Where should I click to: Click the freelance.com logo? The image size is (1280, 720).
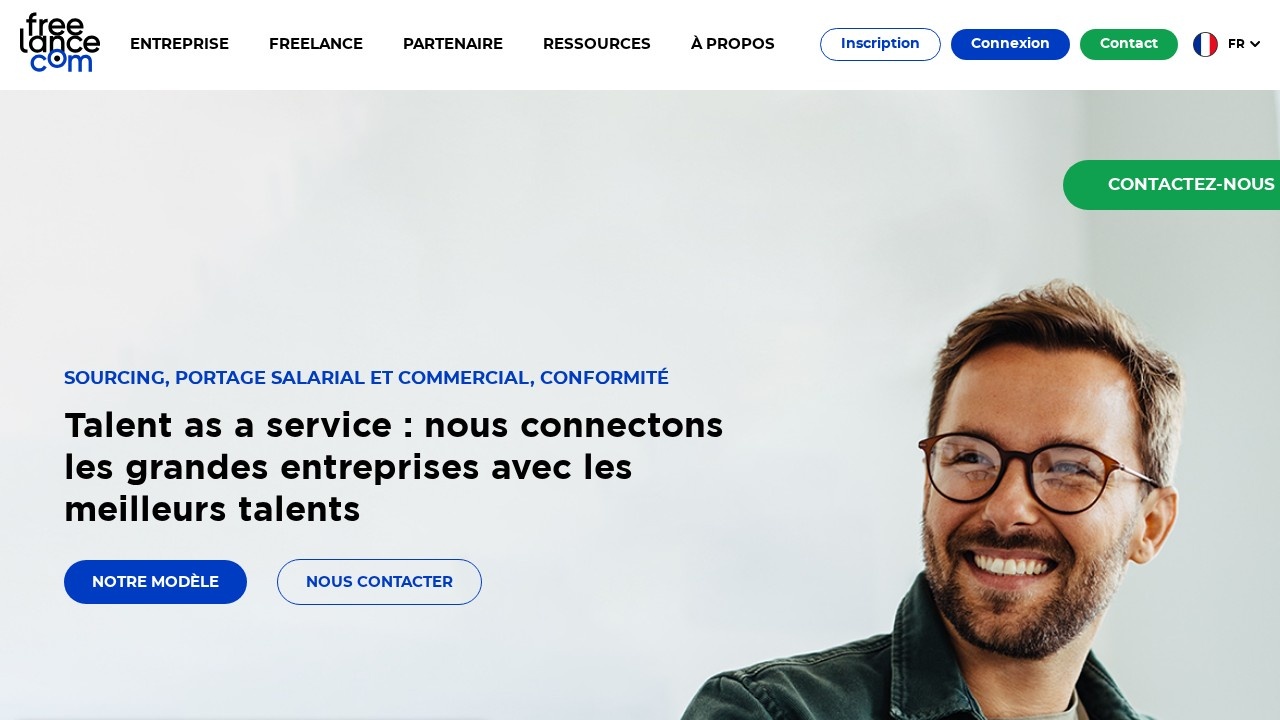tap(60, 43)
